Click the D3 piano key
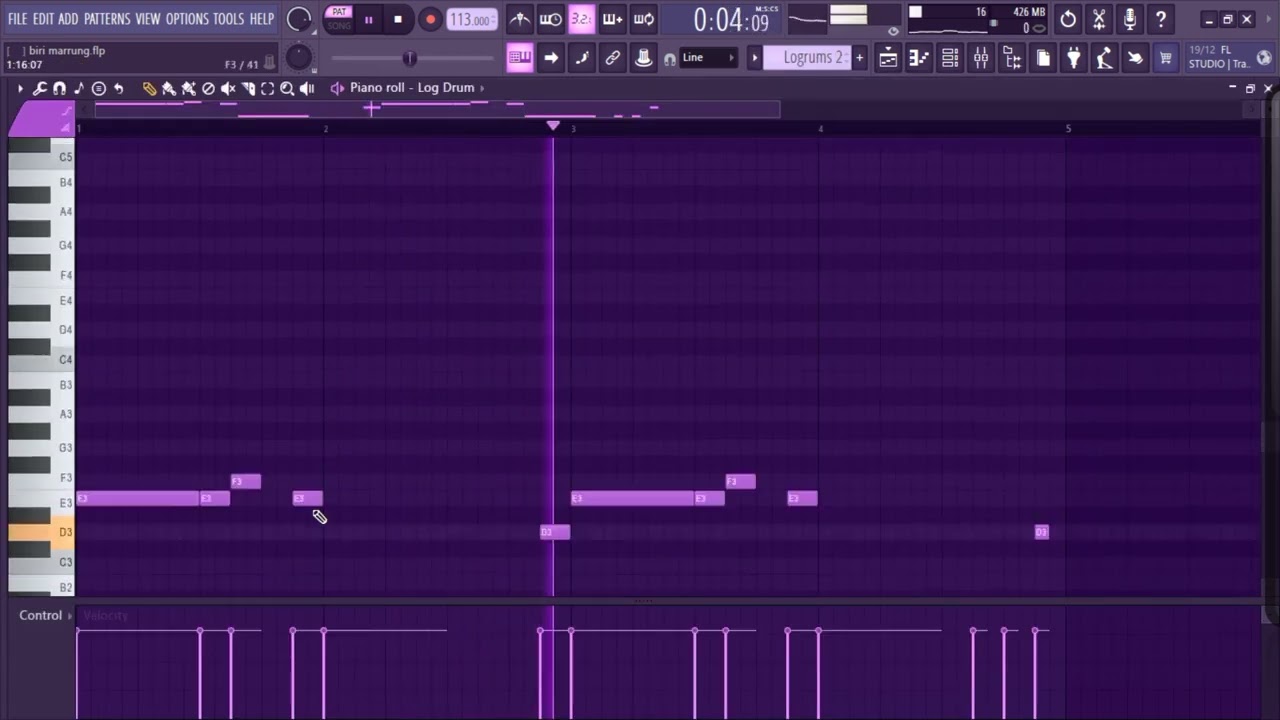 click(x=41, y=532)
